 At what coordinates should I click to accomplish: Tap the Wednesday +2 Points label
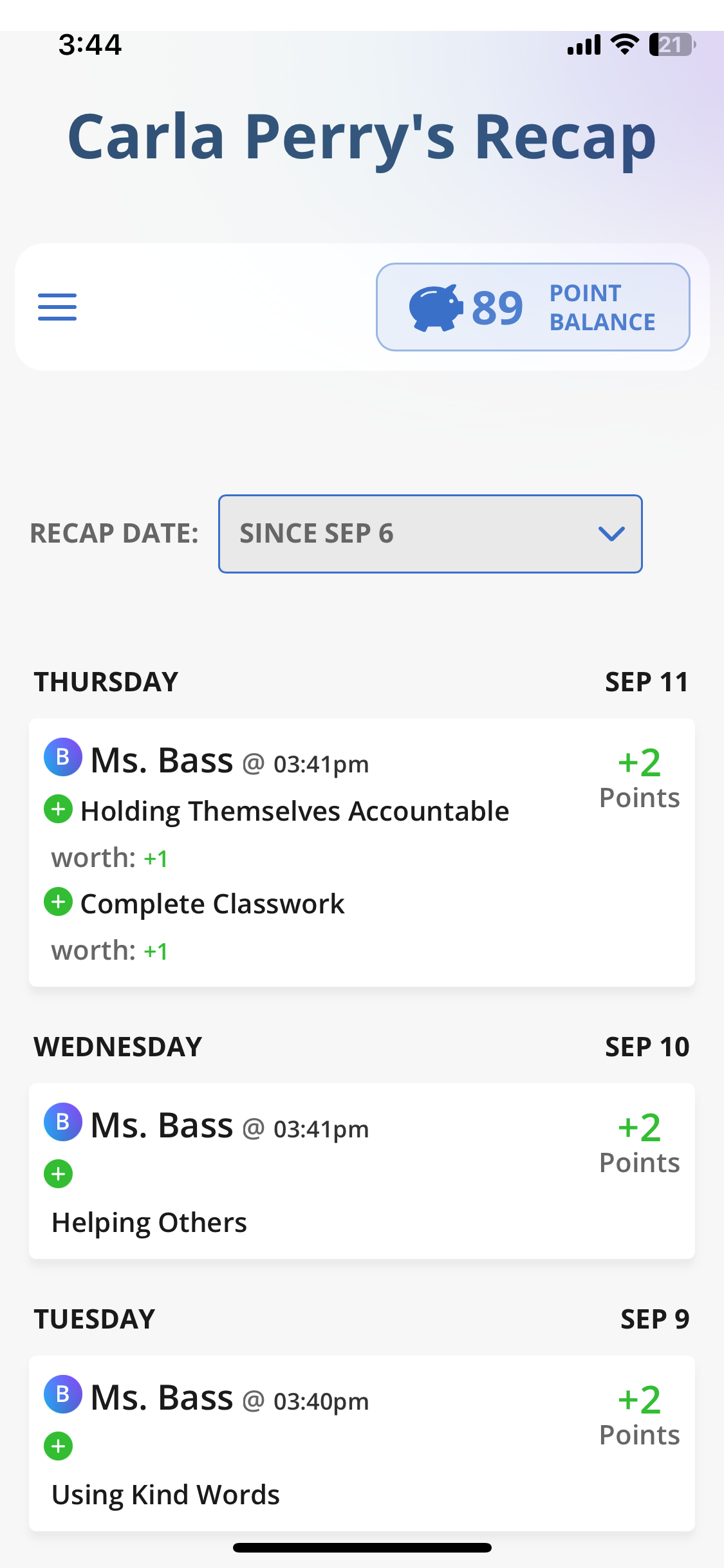[x=639, y=1143]
